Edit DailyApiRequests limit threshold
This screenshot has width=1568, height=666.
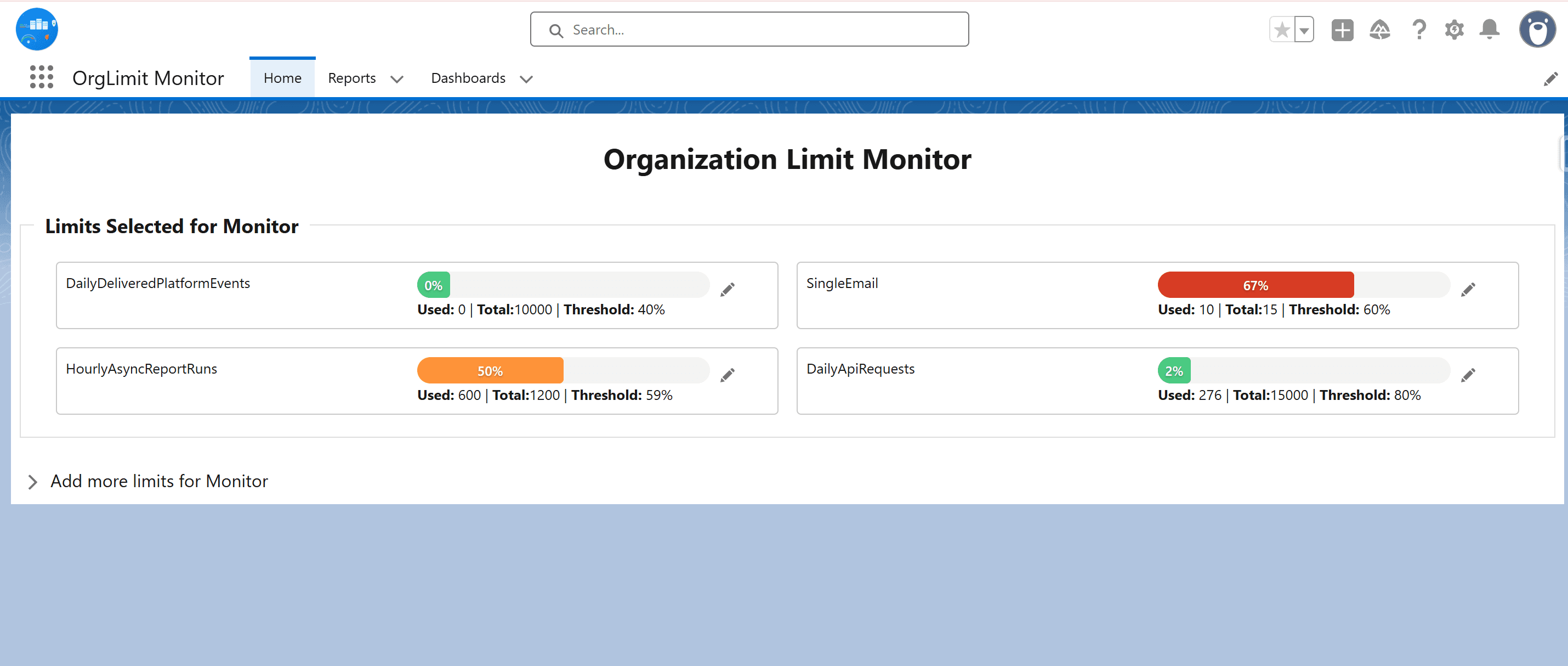pyautogui.click(x=1468, y=375)
